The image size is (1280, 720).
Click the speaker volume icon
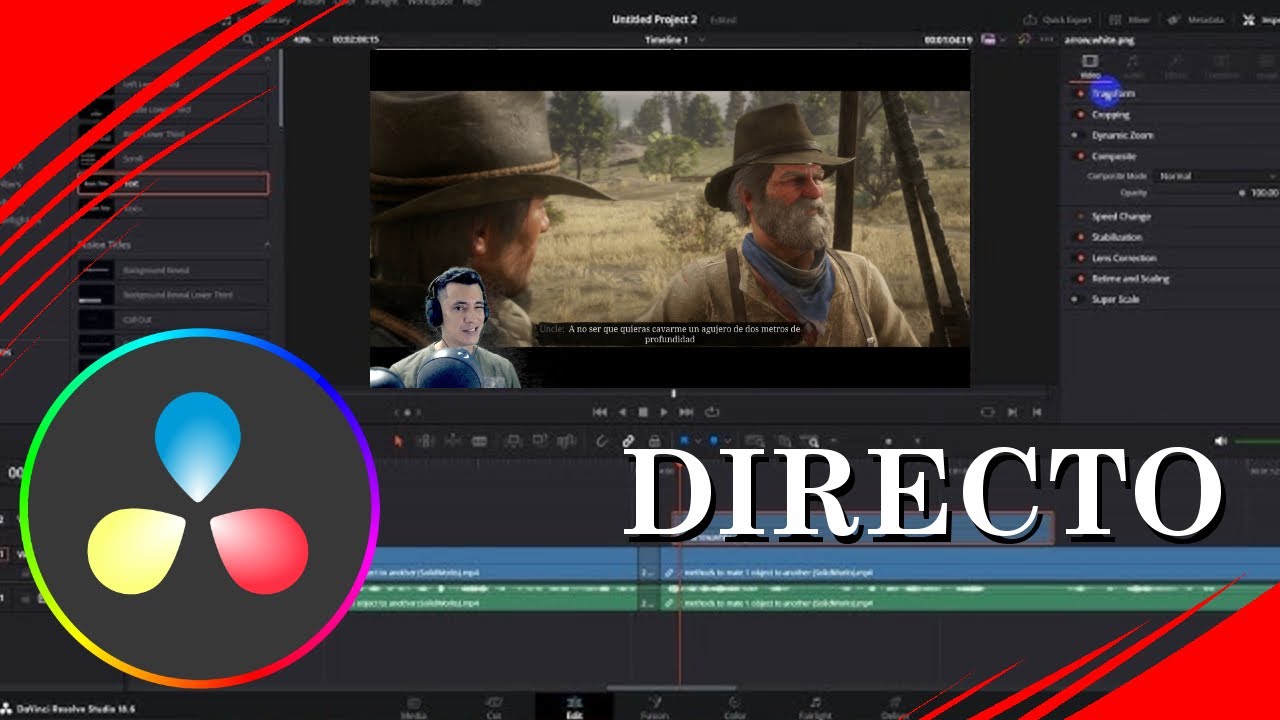[x=1220, y=441]
